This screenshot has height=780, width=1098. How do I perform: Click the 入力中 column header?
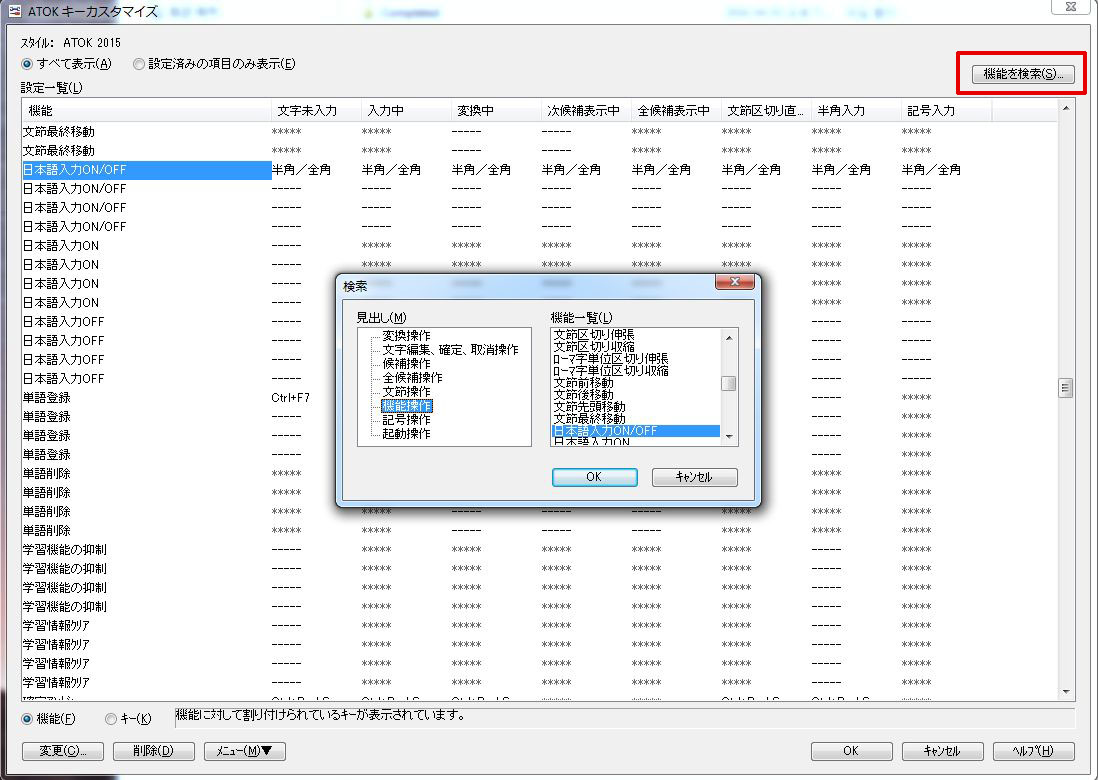pos(406,111)
